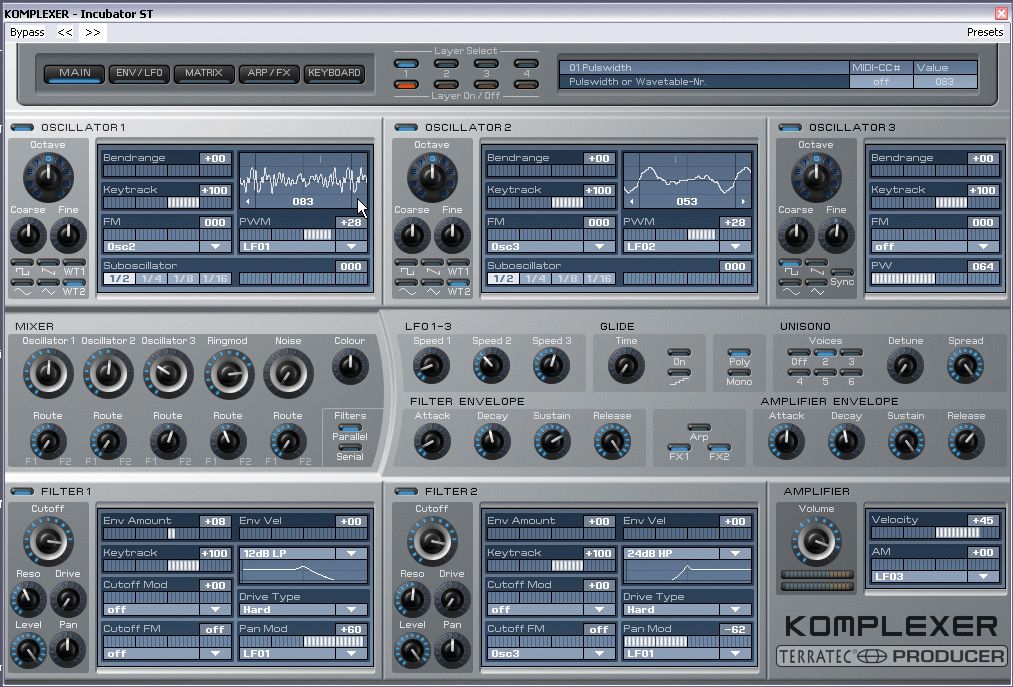Adjust Oscillator 3 PW slider
The height and width of the screenshot is (687, 1013).
(934, 279)
